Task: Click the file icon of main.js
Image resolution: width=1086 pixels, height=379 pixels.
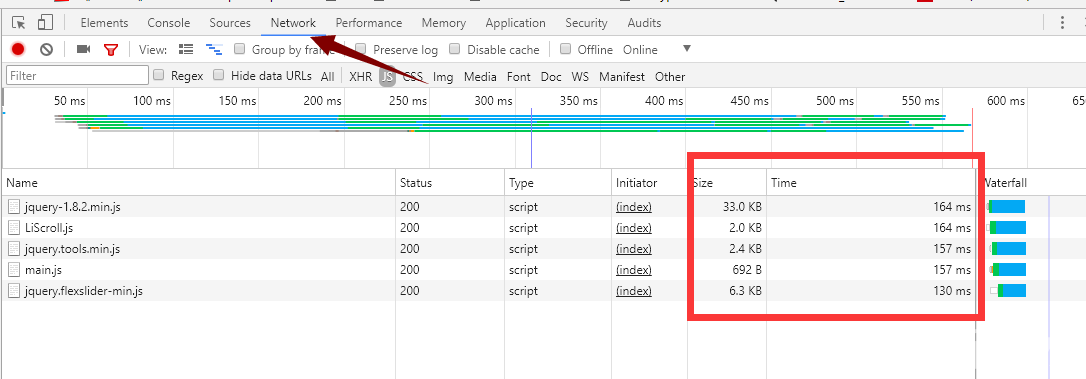Action: (x=14, y=270)
